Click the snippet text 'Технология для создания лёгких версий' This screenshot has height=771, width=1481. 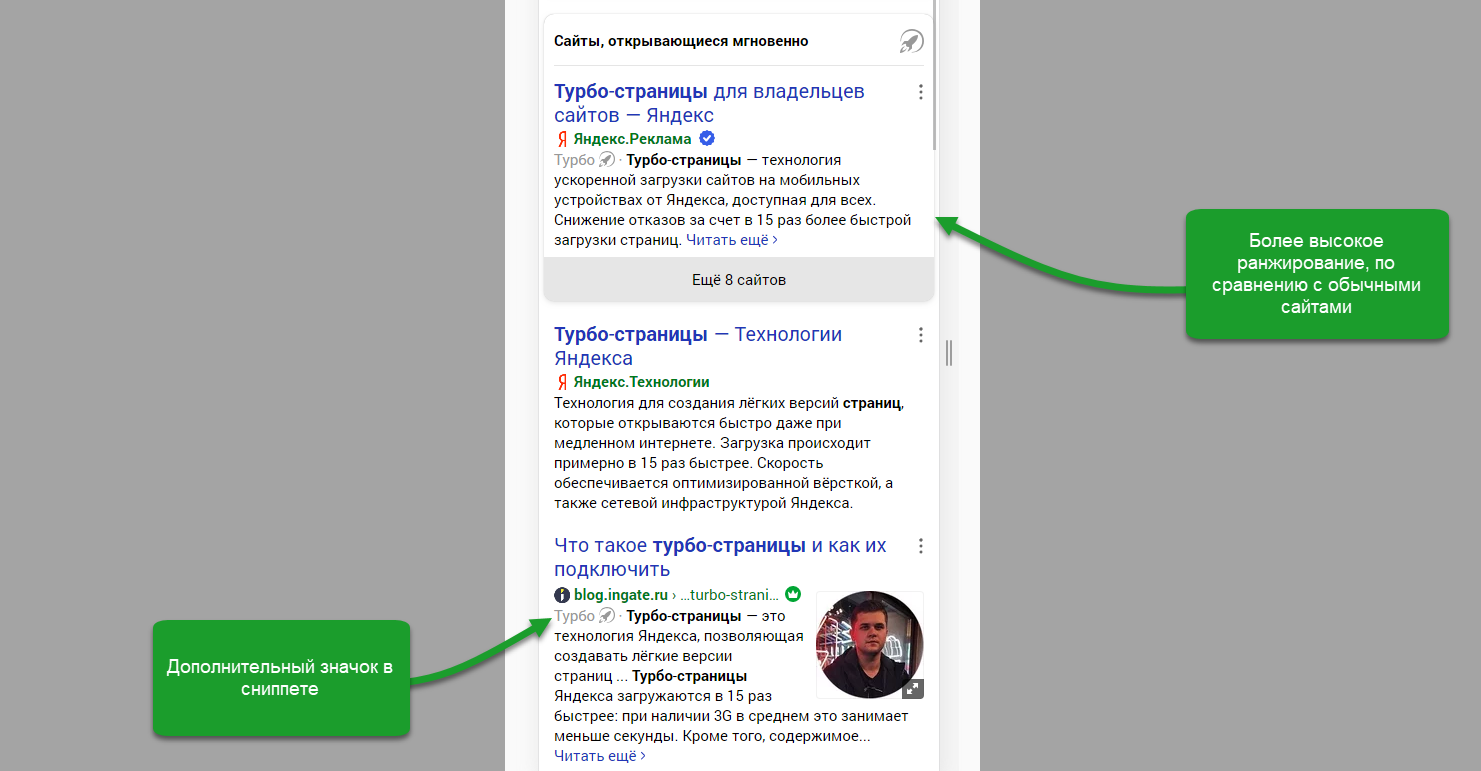coord(696,403)
